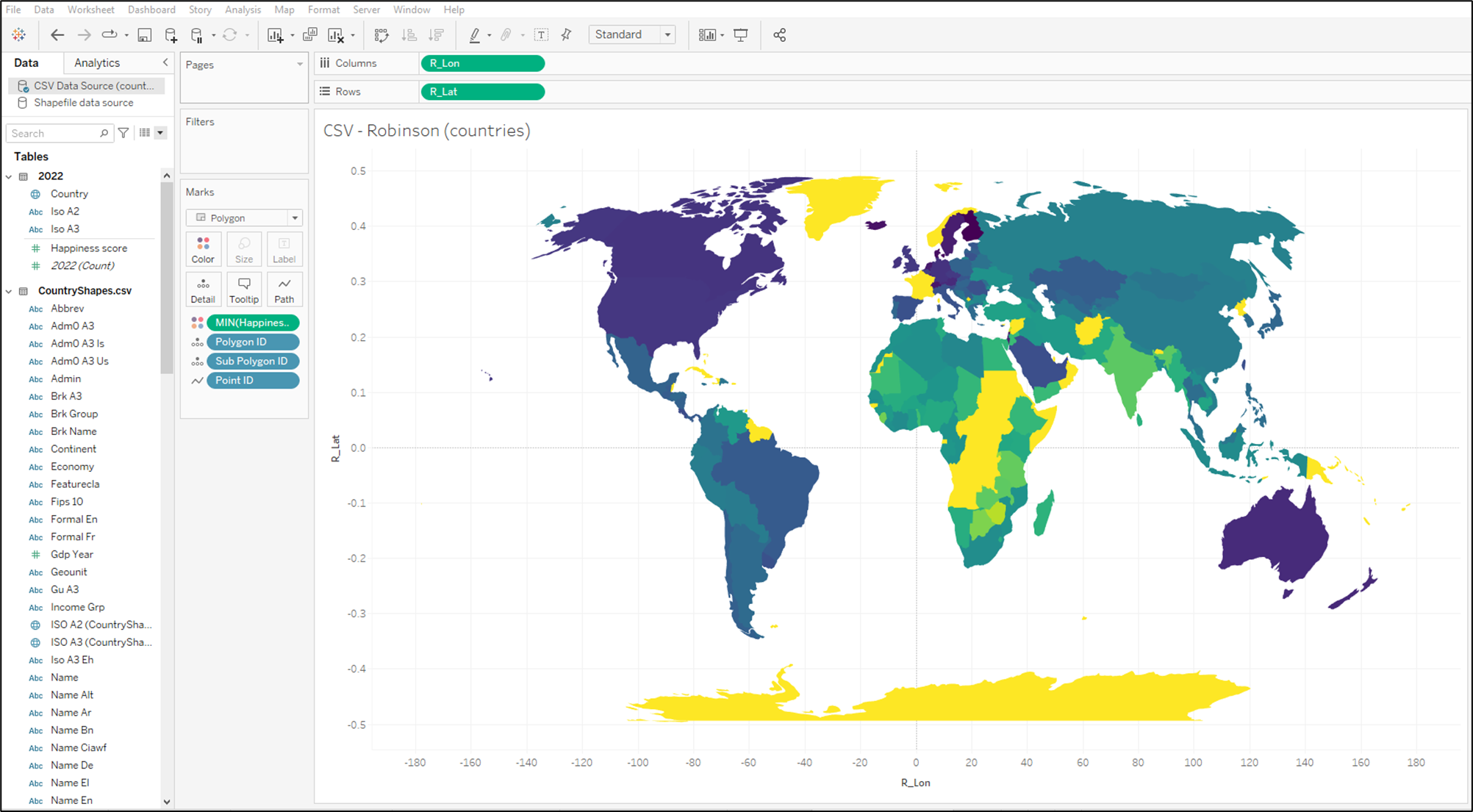Click the New Worksheet icon on the toolbar
1473x812 pixels.
[277, 35]
